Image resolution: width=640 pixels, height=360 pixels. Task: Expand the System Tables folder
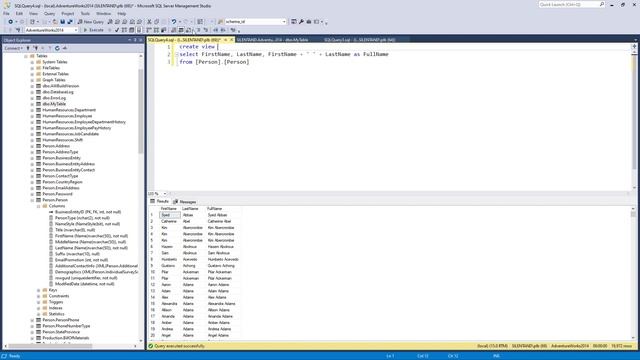(x=32, y=62)
